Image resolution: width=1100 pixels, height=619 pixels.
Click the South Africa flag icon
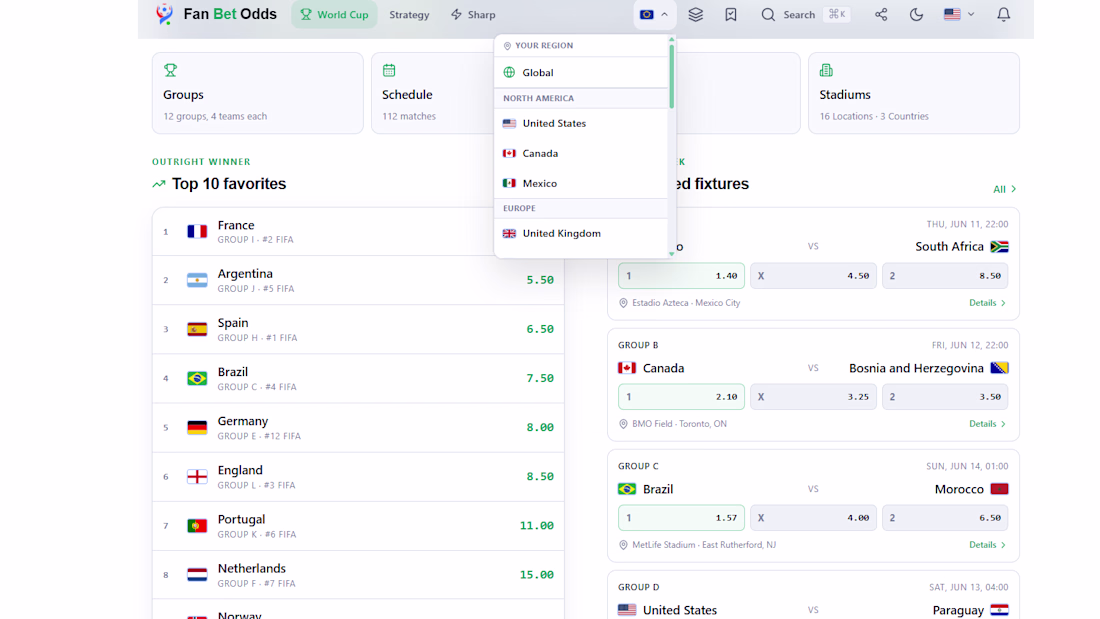coord(999,246)
